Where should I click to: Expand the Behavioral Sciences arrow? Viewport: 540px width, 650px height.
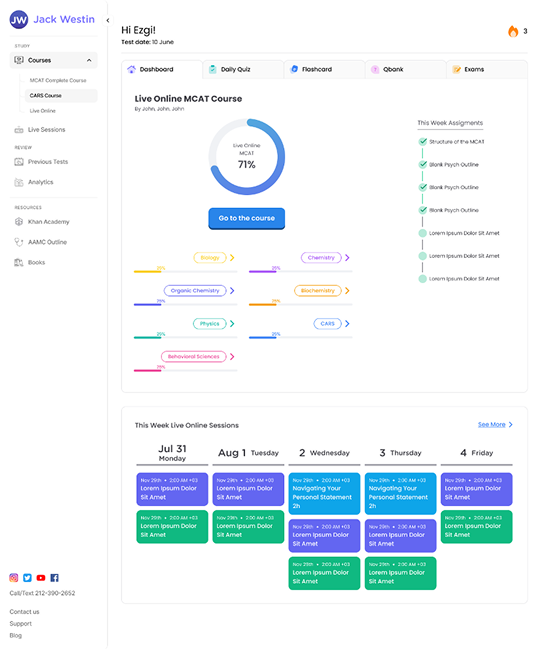pos(232,357)
